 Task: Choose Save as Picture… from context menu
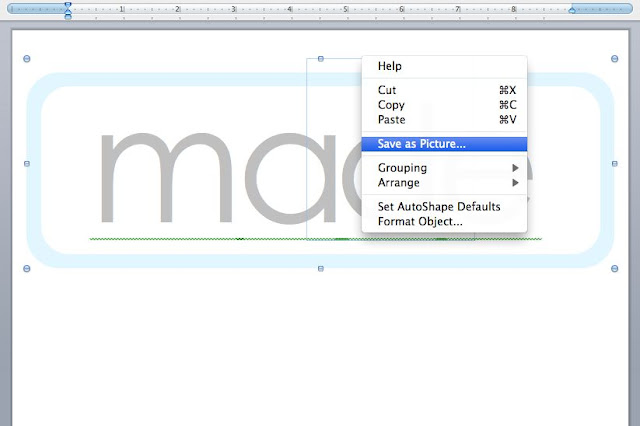tap(444, 144)
